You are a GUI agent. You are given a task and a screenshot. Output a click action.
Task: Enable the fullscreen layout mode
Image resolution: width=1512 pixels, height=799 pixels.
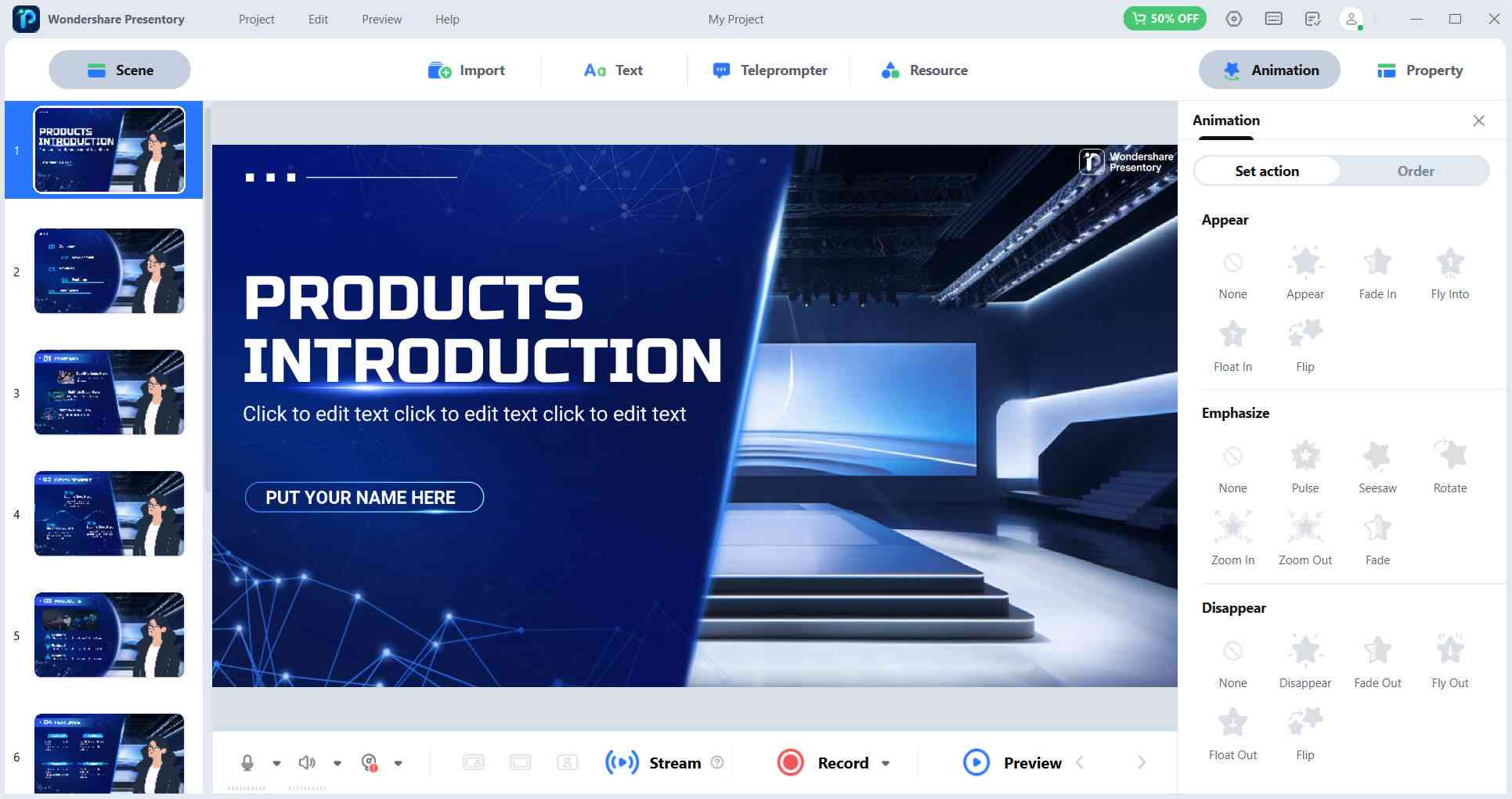[x=520, y=761]
